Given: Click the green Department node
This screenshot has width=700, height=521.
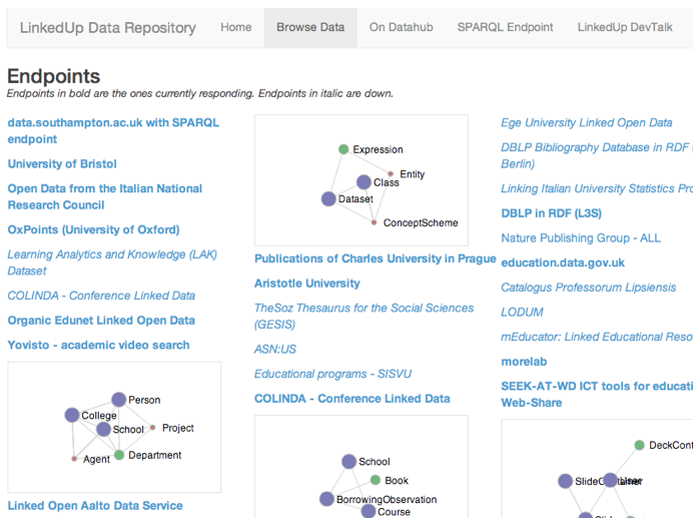Looking at the screenshot, I should (119, 455).
